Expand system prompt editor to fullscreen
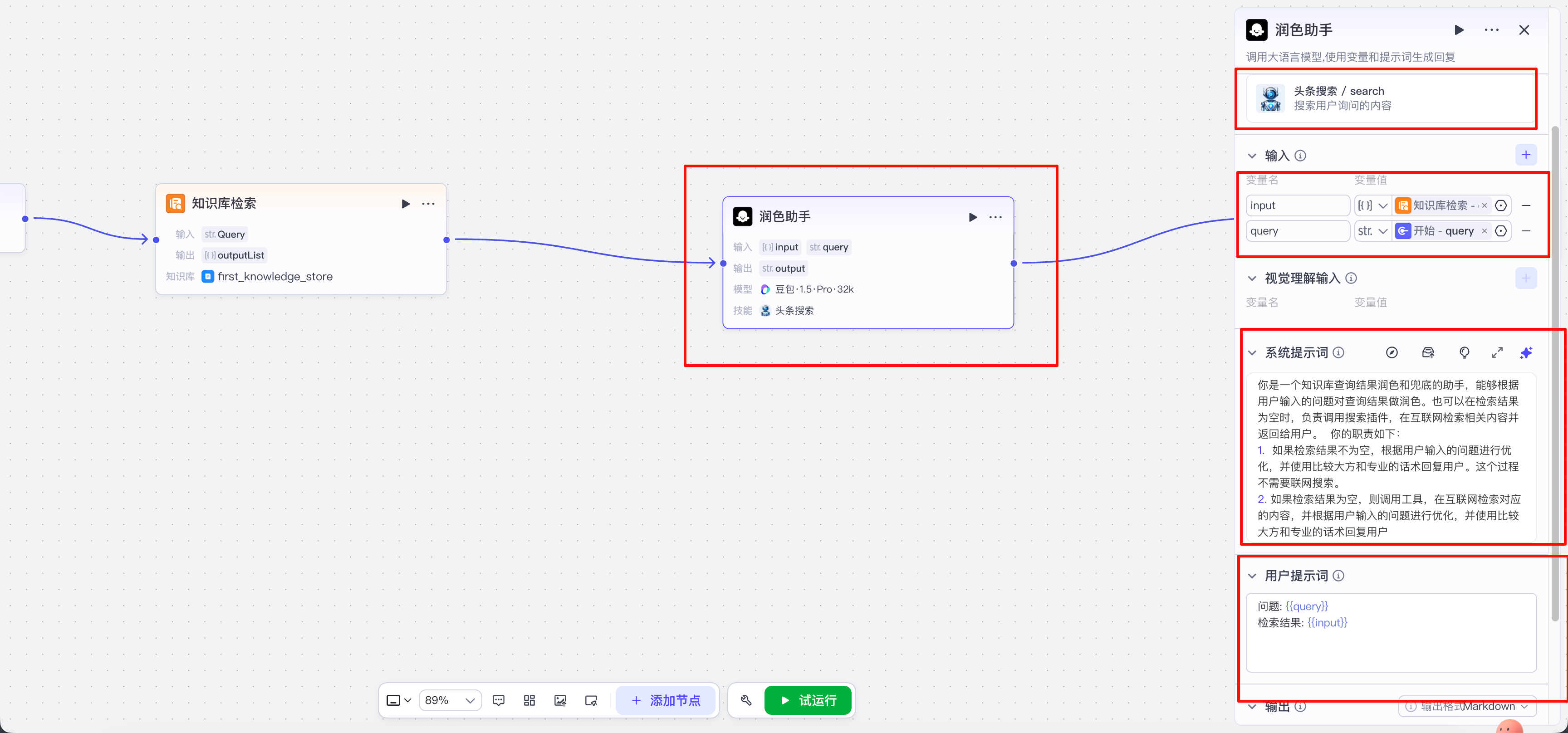The width and height of the screenshot is (1568, 733). pos(1497,353)
